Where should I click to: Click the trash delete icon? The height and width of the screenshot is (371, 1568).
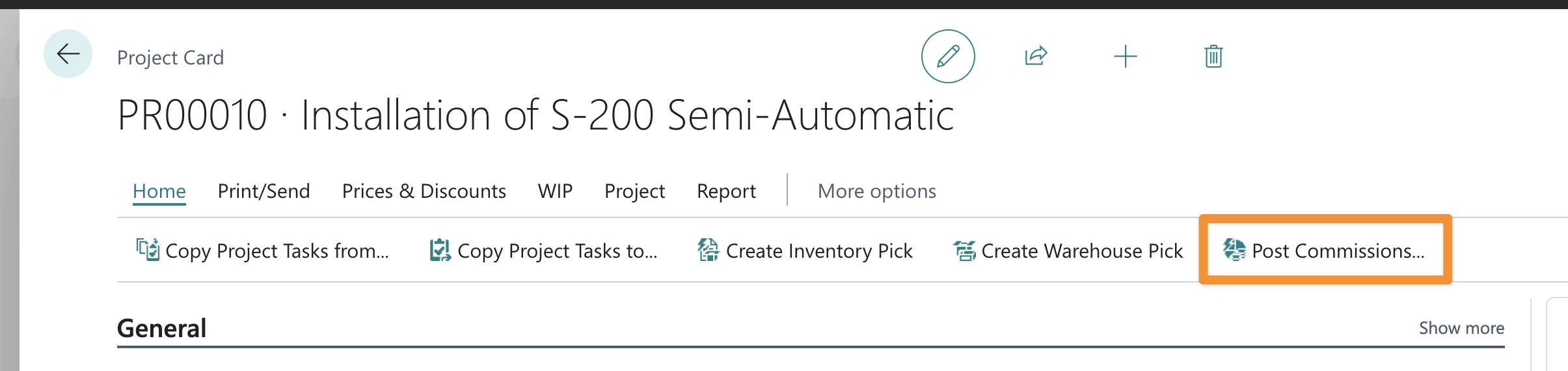pyautogui.click(x=1213, y=57)
